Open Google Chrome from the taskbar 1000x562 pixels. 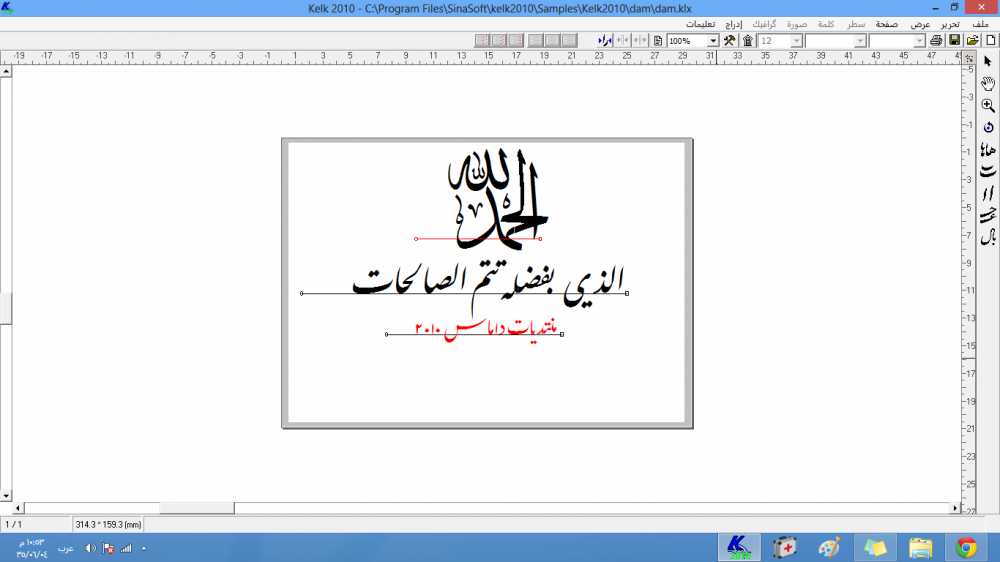(x=965, y=547)
